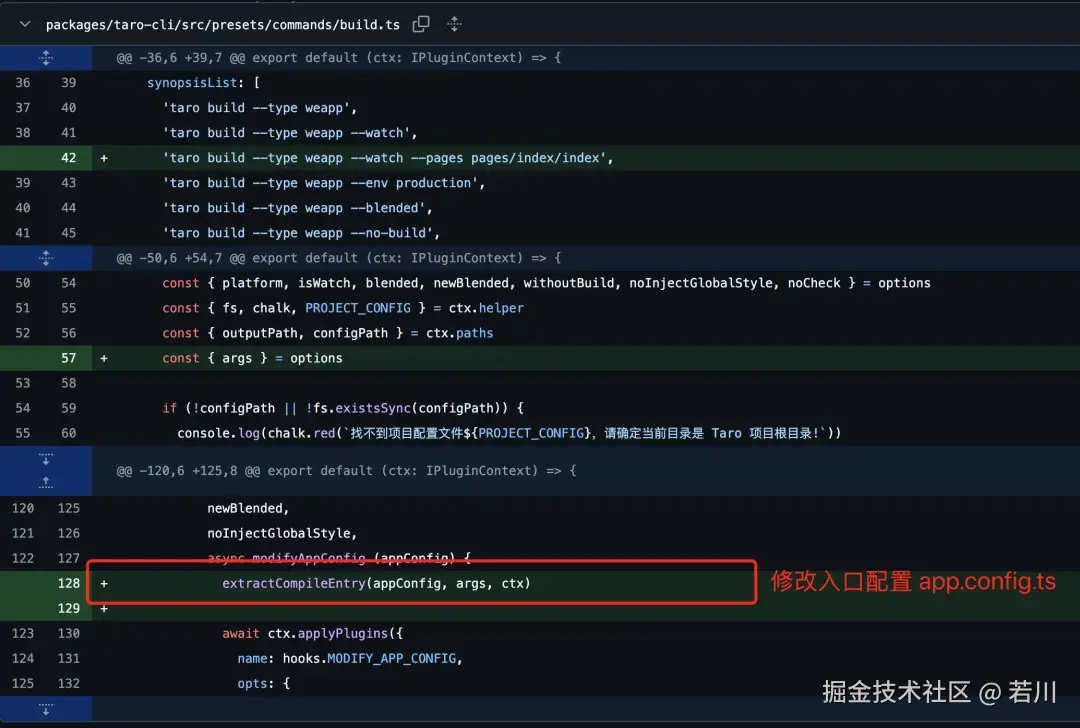Image resolution: width=1080 pixels, height=728 pixels.
Task: Click 'platform, isWatch, blended' destructuring line
Action: coord(546,283)
